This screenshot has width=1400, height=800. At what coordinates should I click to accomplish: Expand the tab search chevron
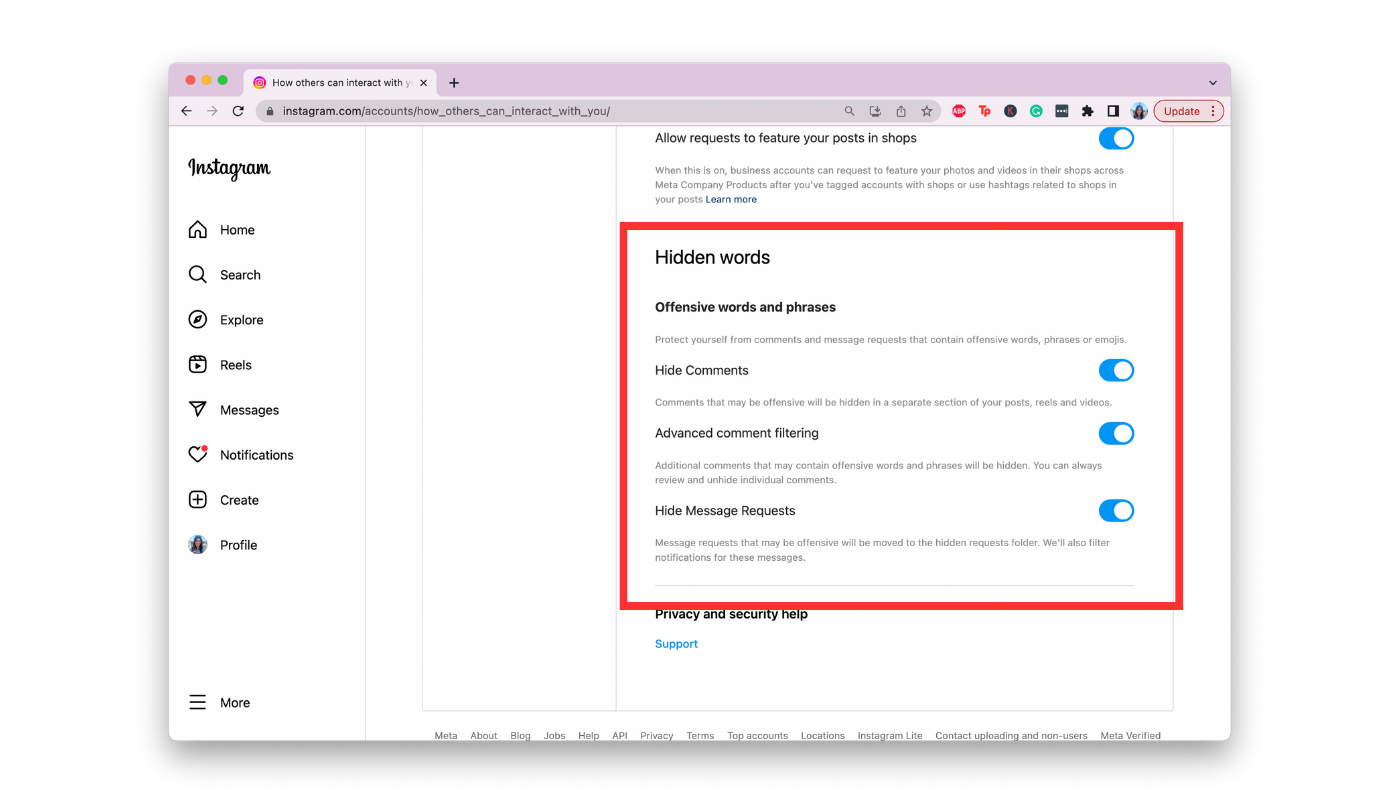coord(1213,83)
